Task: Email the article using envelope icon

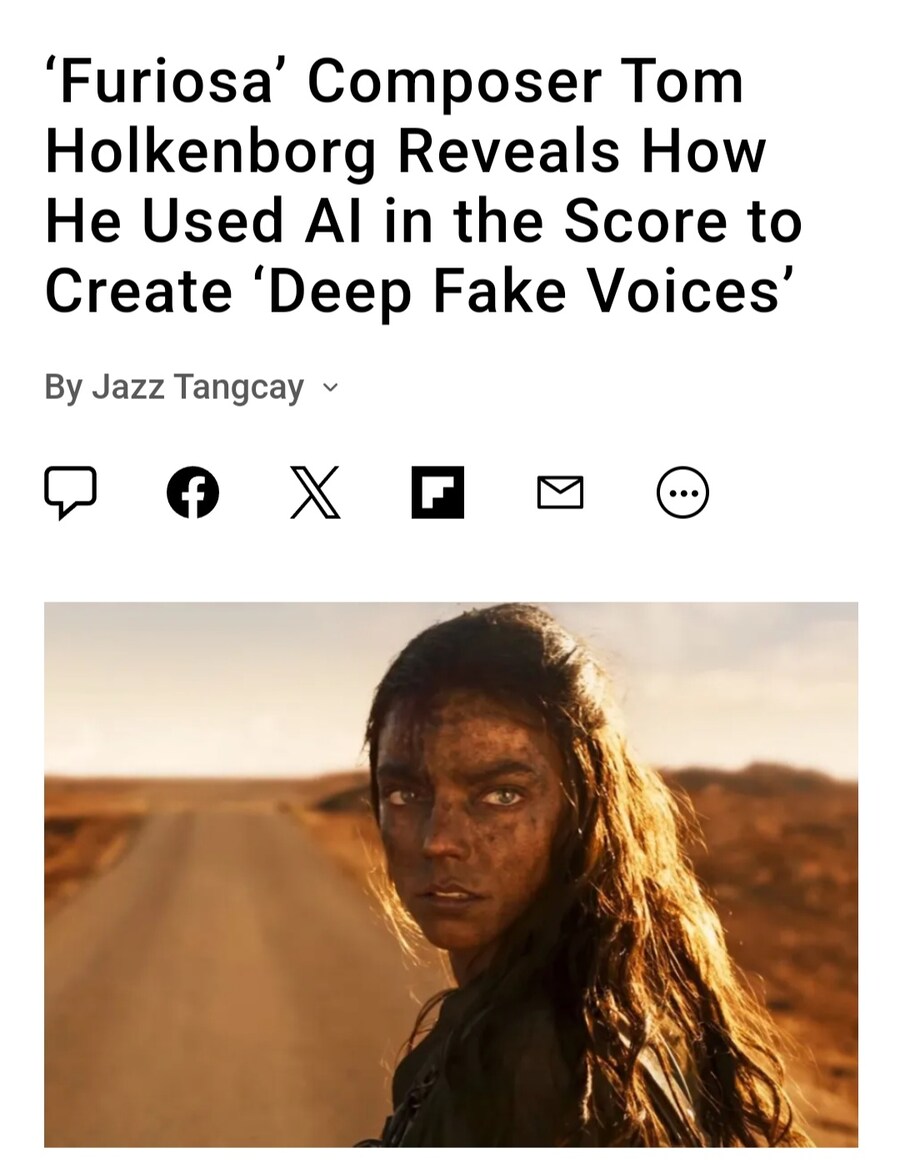Action: [x=560, y=493]
